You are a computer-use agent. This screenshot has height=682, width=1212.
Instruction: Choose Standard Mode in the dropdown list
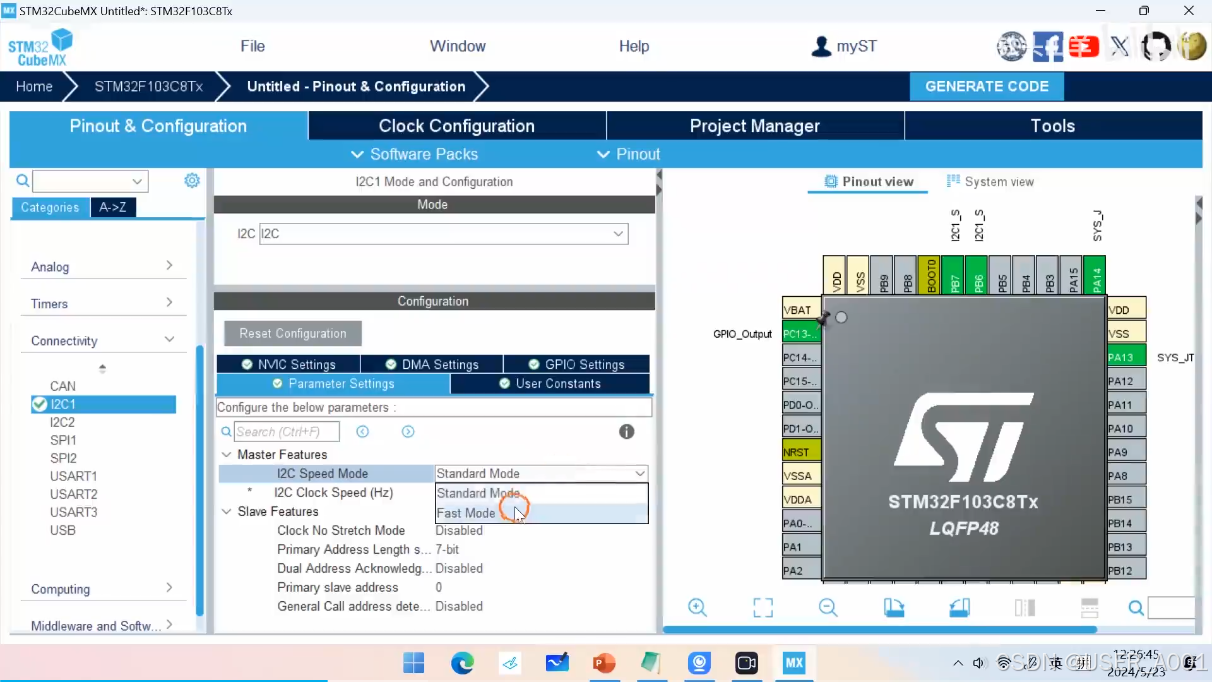coord(541,493)
